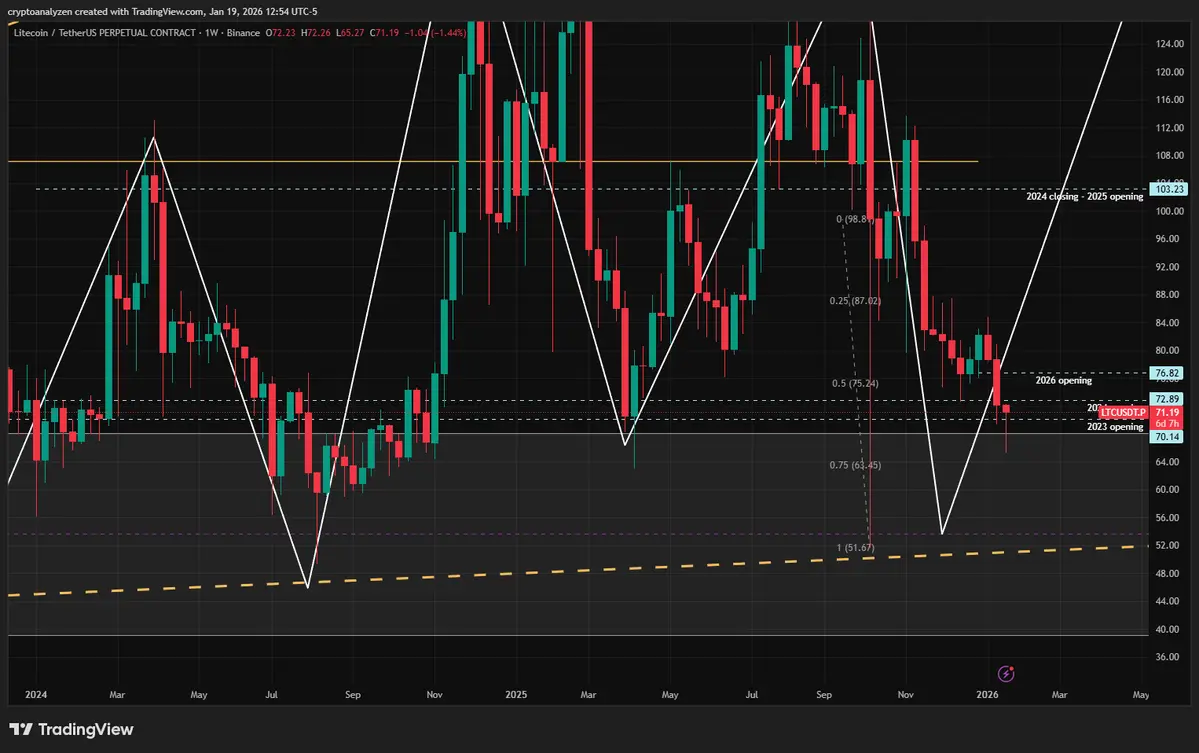
Task: Click the close value C71.19
Action: 384,33
